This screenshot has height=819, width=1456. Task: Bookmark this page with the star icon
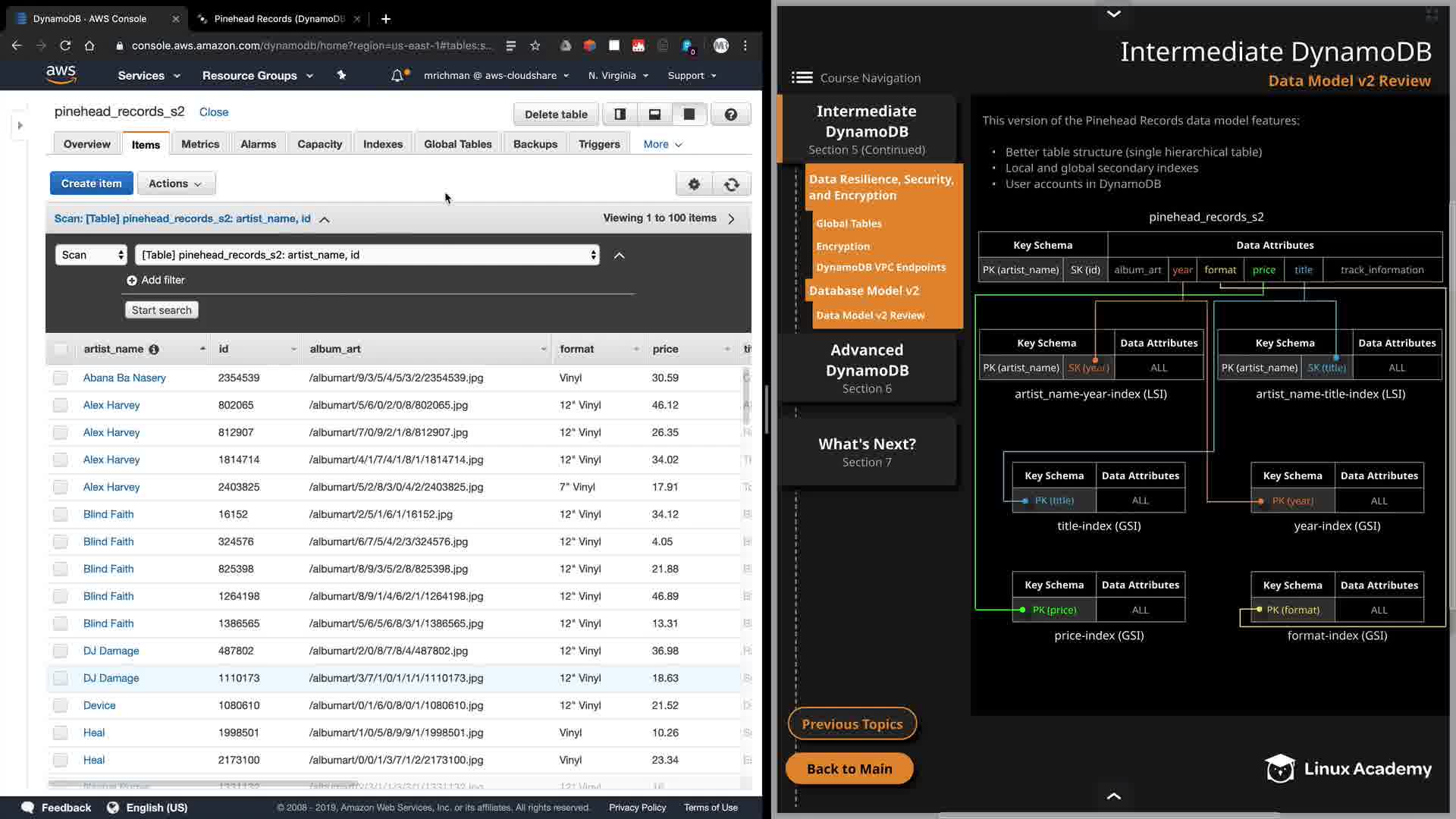point(535,45)
